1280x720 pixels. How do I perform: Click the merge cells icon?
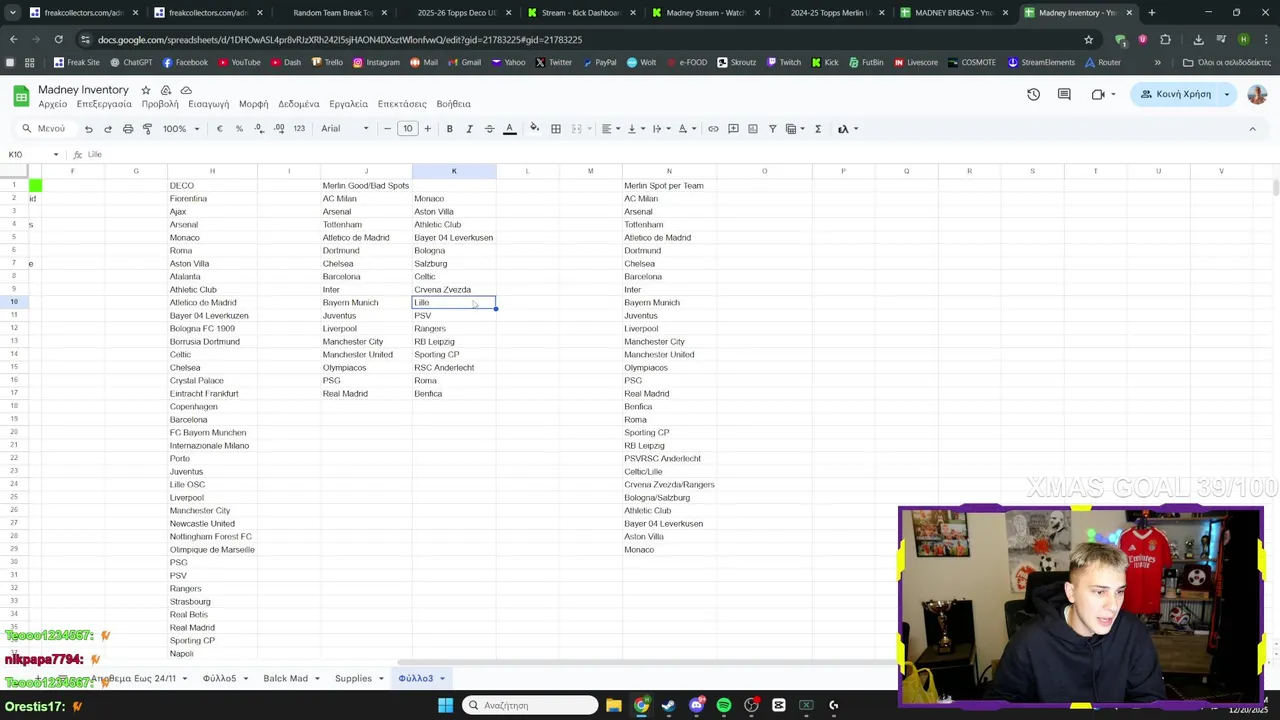coord(576,129)
